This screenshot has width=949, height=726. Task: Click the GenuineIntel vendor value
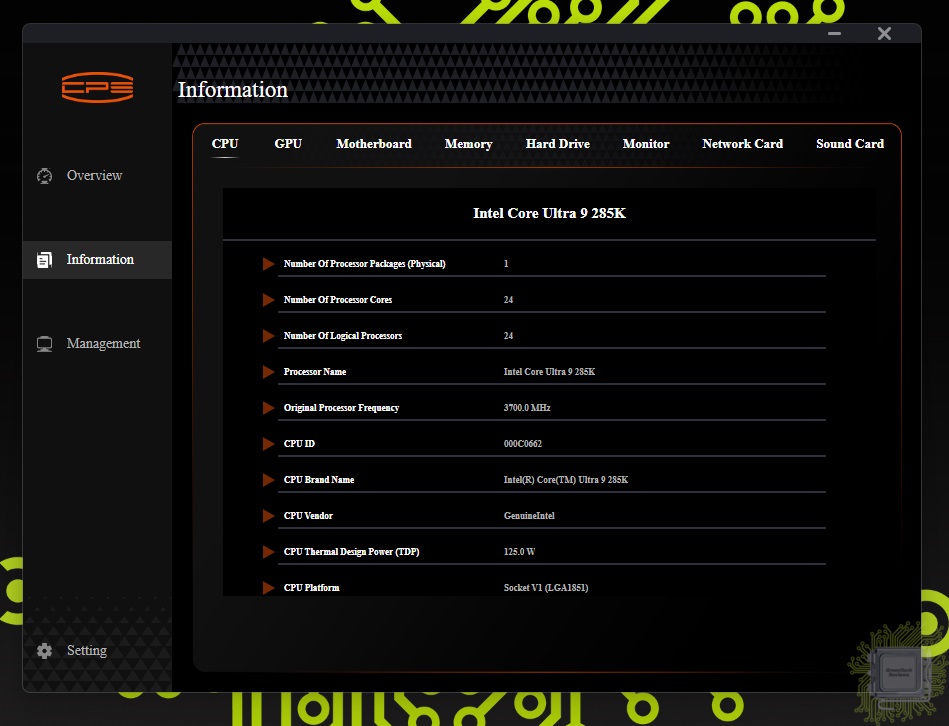(x=529, y=516)
